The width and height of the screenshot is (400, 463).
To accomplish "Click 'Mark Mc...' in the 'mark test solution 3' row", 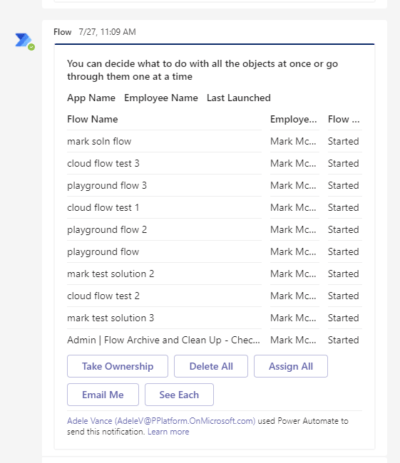I will [293, 318].
